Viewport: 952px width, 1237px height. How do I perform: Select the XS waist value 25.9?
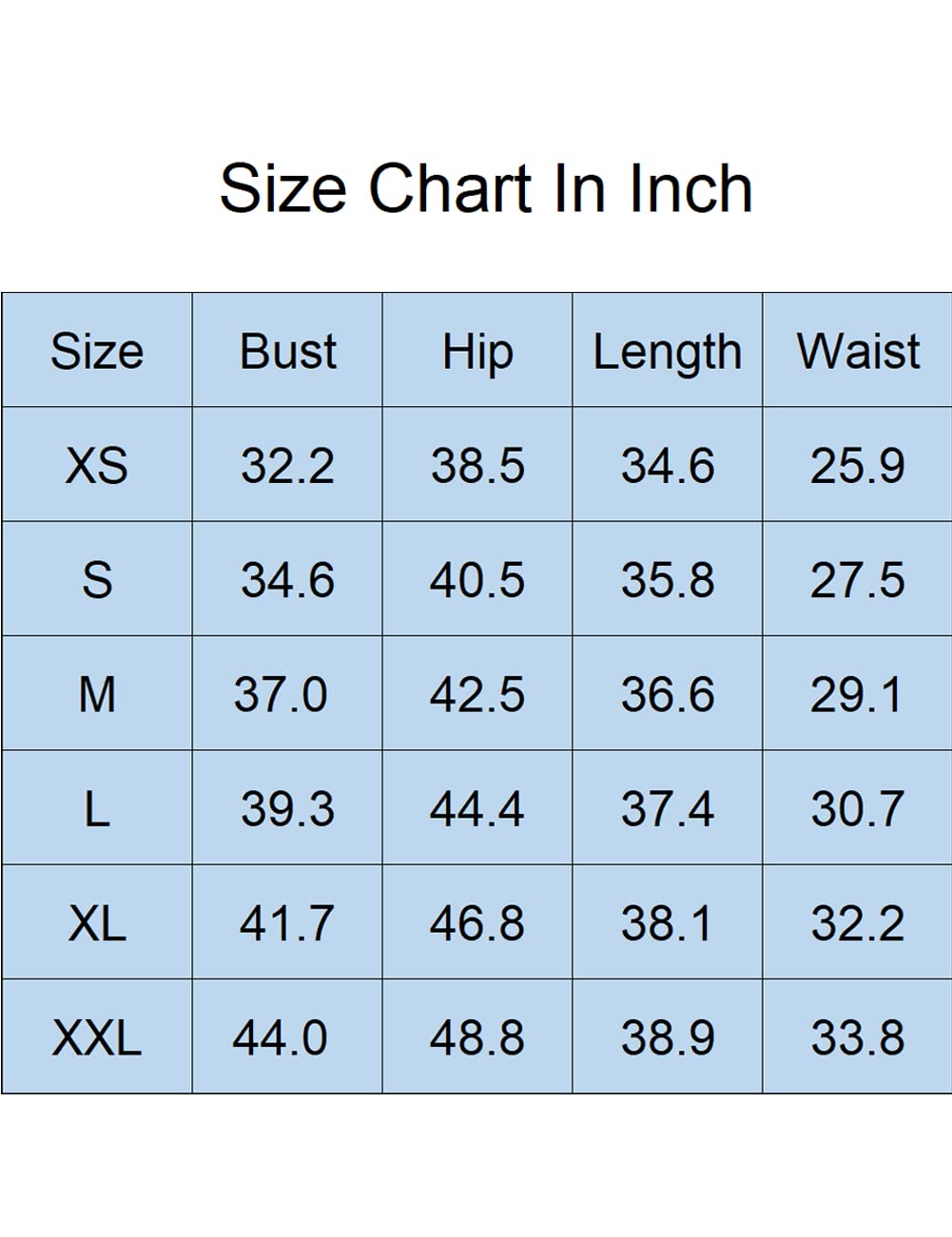[x=858, y=466]
